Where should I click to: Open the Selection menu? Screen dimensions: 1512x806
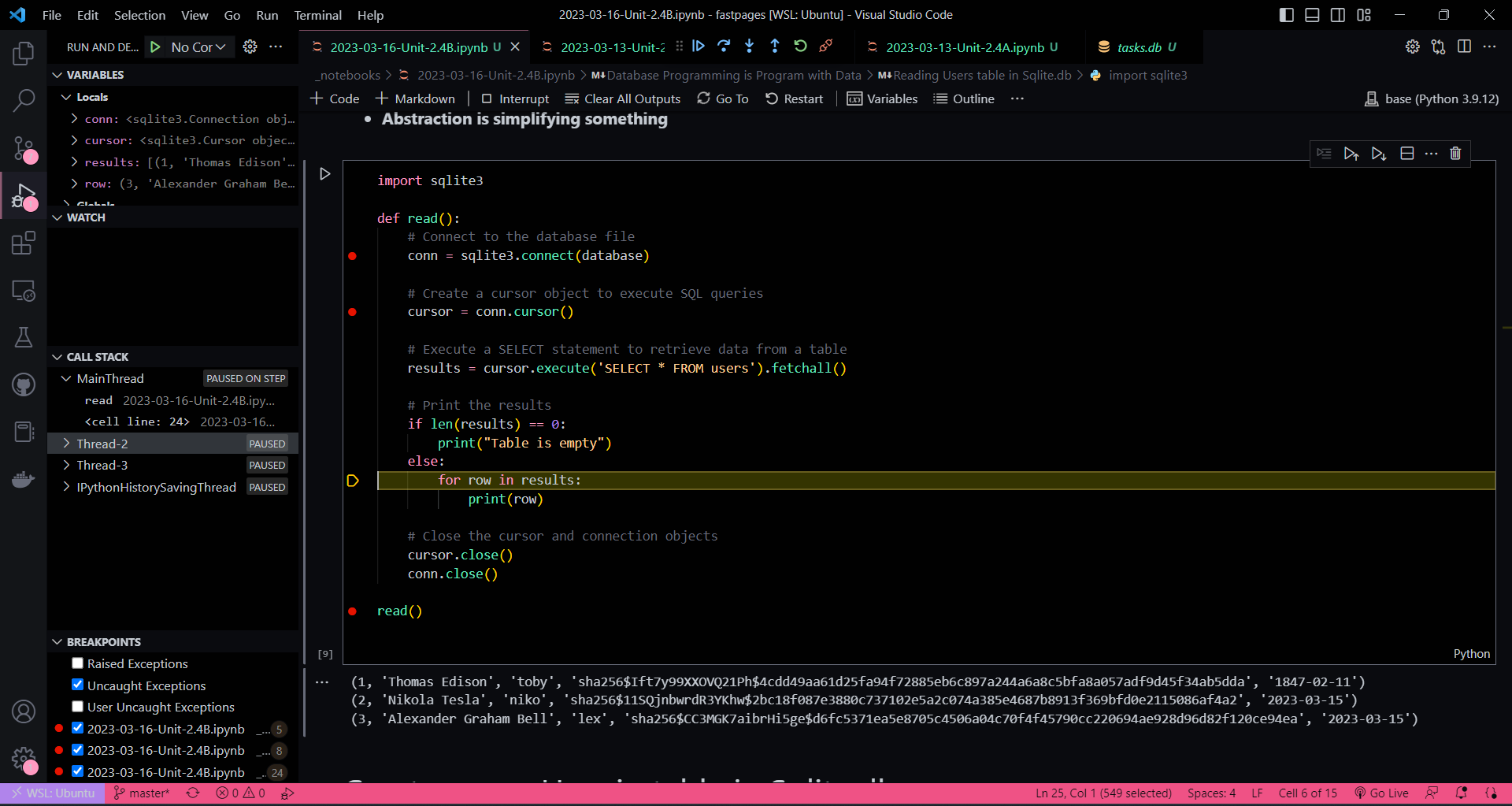(139, 15)
